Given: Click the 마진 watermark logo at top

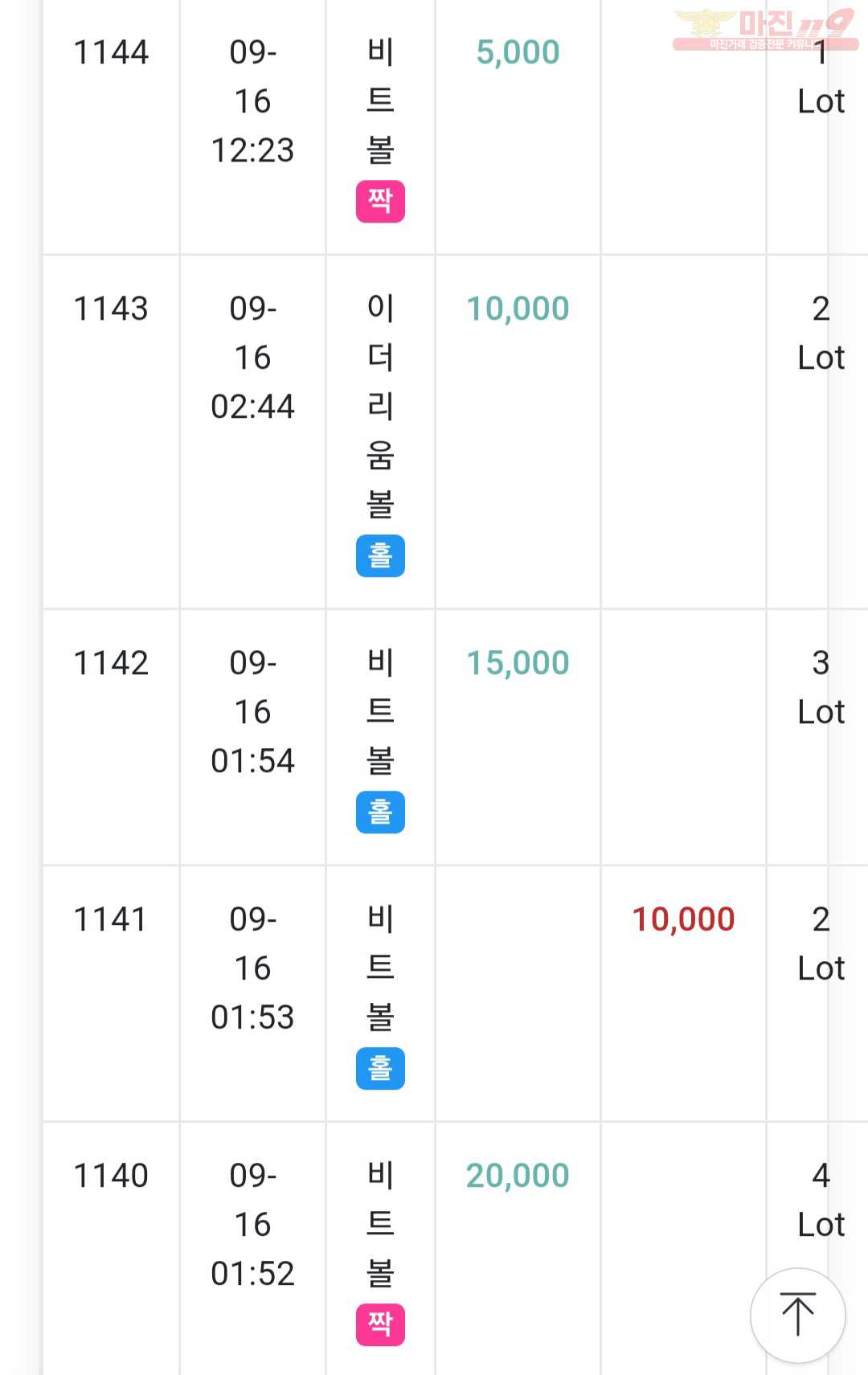Looking at the screenshot, I should (x=765, y=30).
